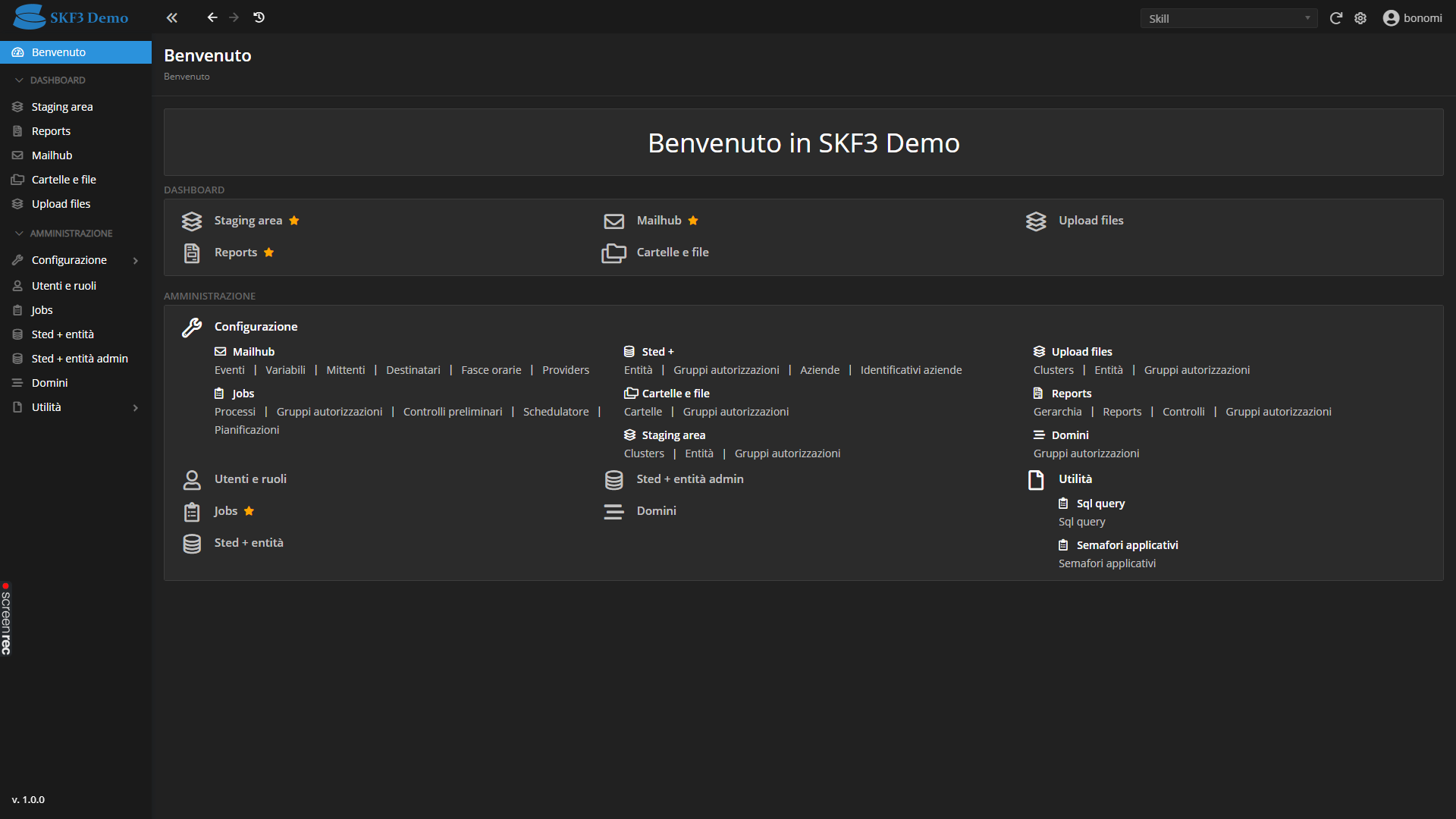Collapse sidebar with double chevron icon
Screen dimensions: 1456x819
click(x=172, y=17)
